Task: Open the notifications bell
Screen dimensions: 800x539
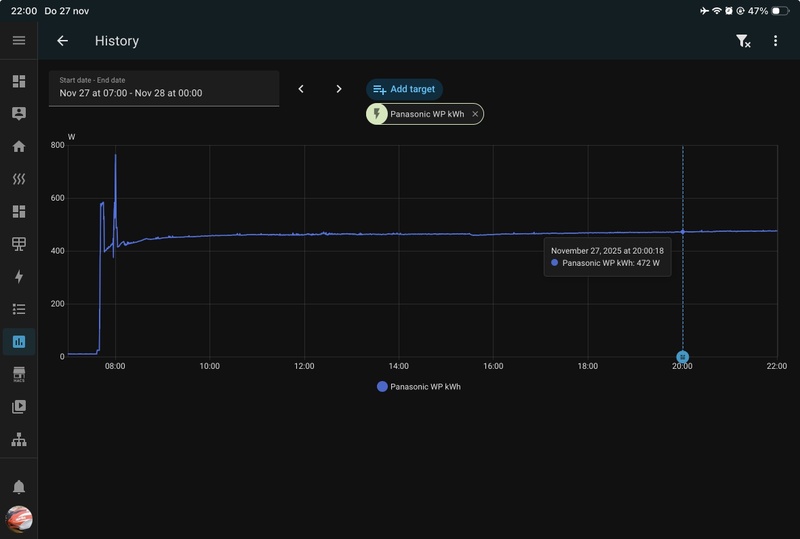Action: (x=18, y=487)
